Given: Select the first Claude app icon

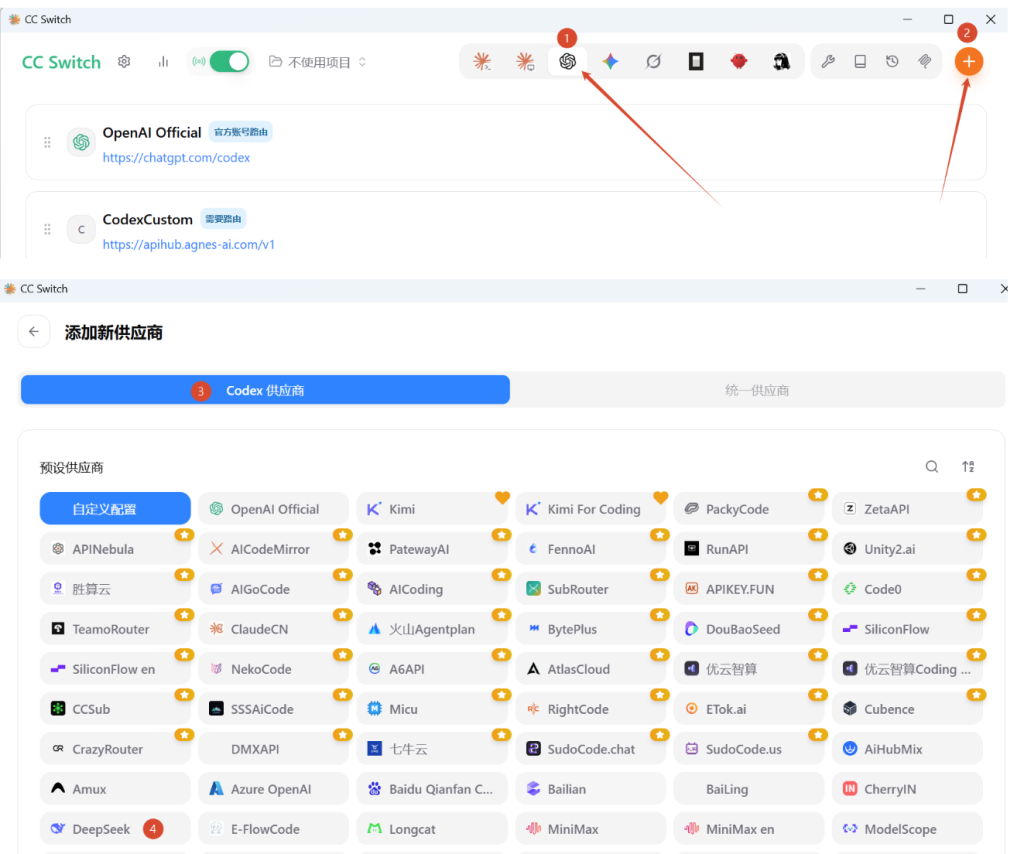Looking at the screenshot, I should tap(482, 61).
